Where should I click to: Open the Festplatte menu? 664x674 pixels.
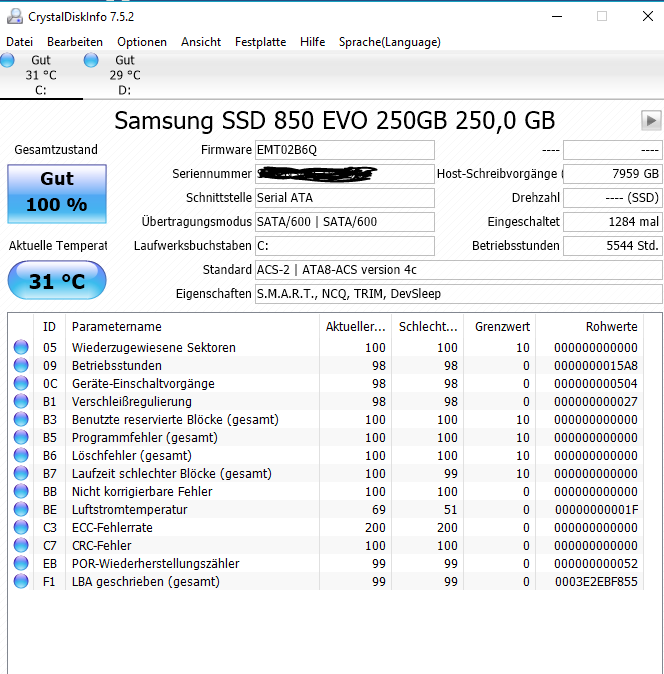click(x=260, y=42)
